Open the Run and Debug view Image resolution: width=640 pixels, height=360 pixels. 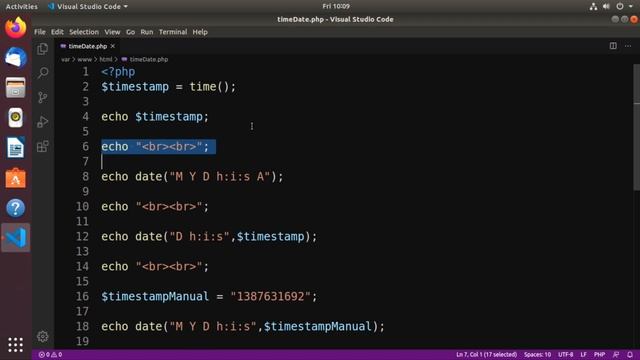42,122
